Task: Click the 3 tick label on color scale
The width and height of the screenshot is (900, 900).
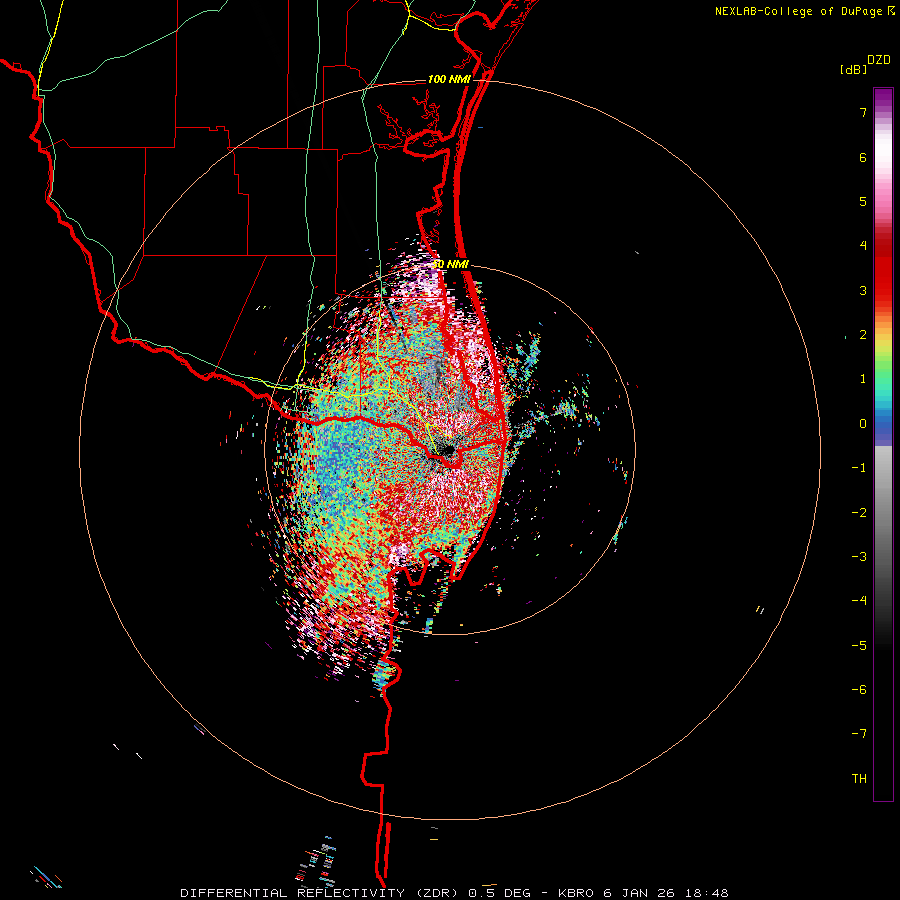Action: 863,290
